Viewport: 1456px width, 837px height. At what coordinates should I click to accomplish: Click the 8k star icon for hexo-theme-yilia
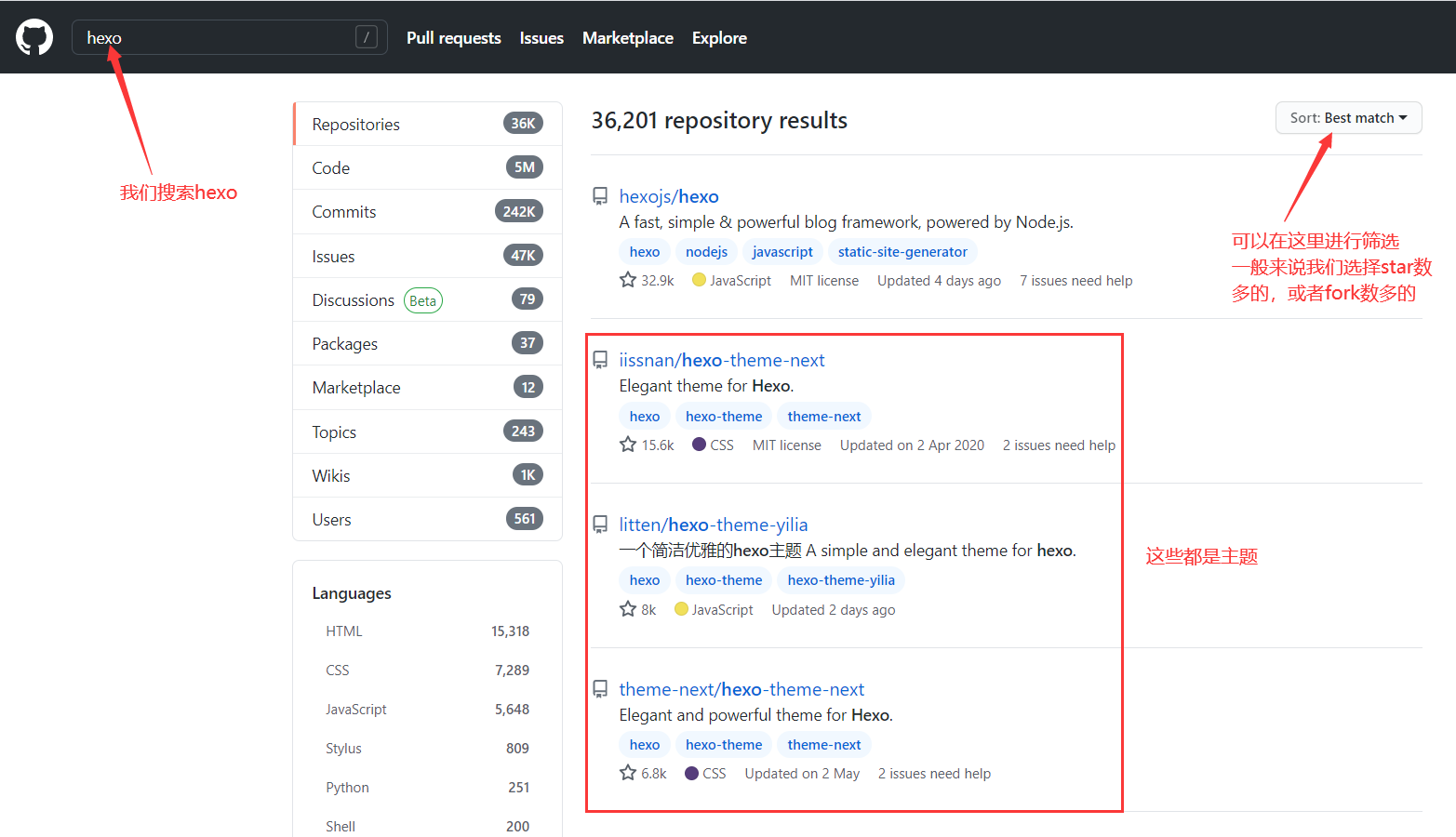(x=628, y=609)
